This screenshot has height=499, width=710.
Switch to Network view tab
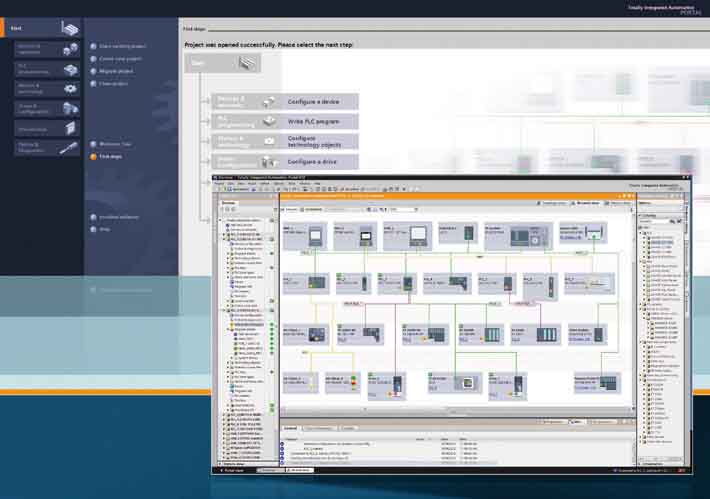click(585, 203)
